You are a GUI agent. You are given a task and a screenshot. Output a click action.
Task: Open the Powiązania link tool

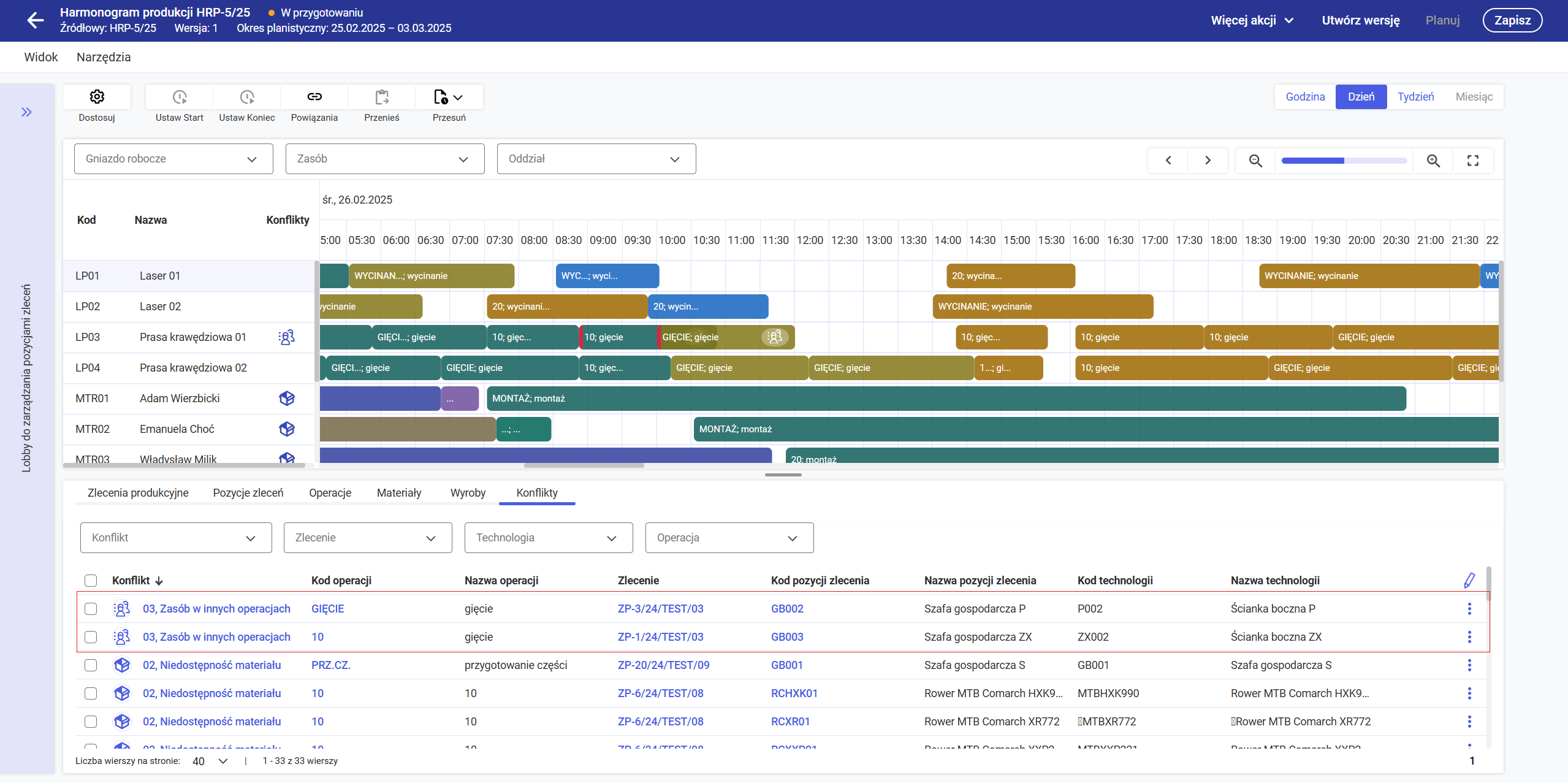click(314, 97)
